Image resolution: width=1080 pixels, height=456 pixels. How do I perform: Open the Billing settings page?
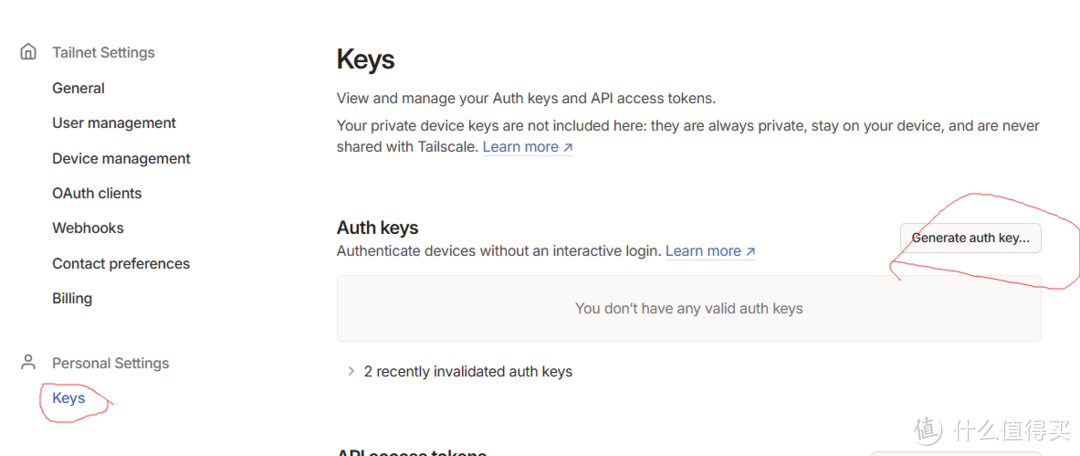[72, 298]
